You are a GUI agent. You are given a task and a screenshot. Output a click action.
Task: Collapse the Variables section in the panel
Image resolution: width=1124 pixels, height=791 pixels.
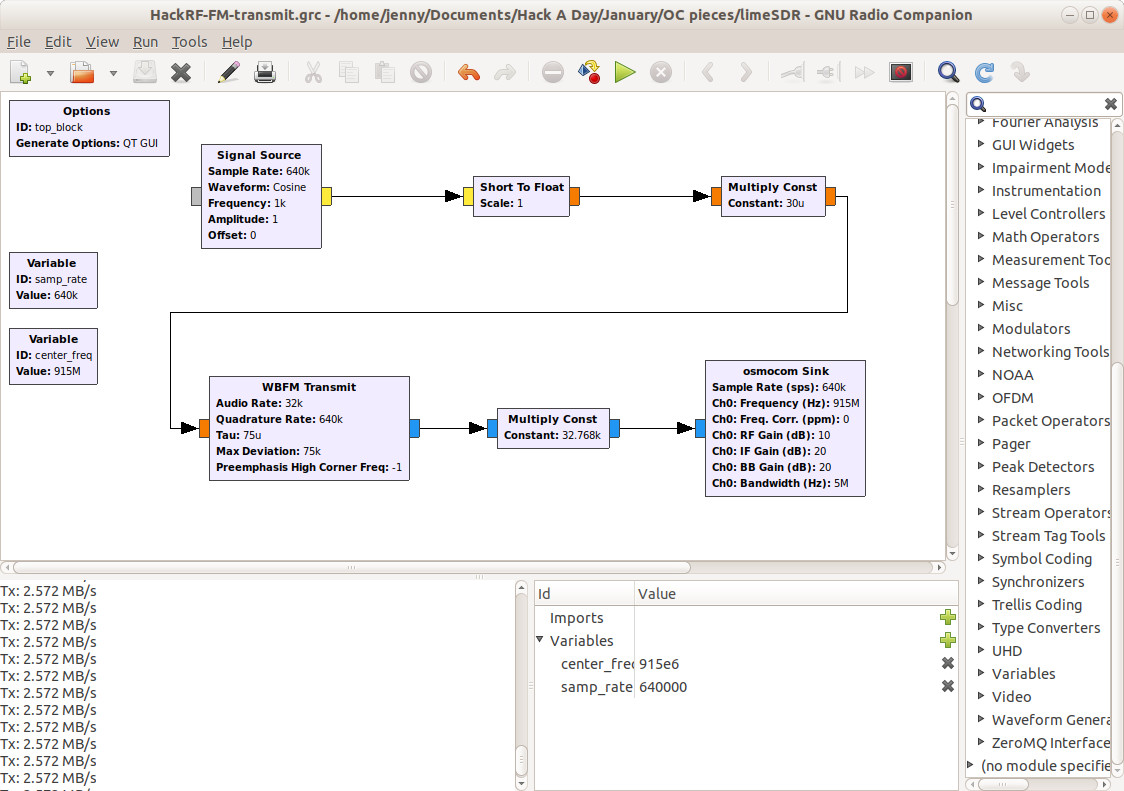point(541,641)
